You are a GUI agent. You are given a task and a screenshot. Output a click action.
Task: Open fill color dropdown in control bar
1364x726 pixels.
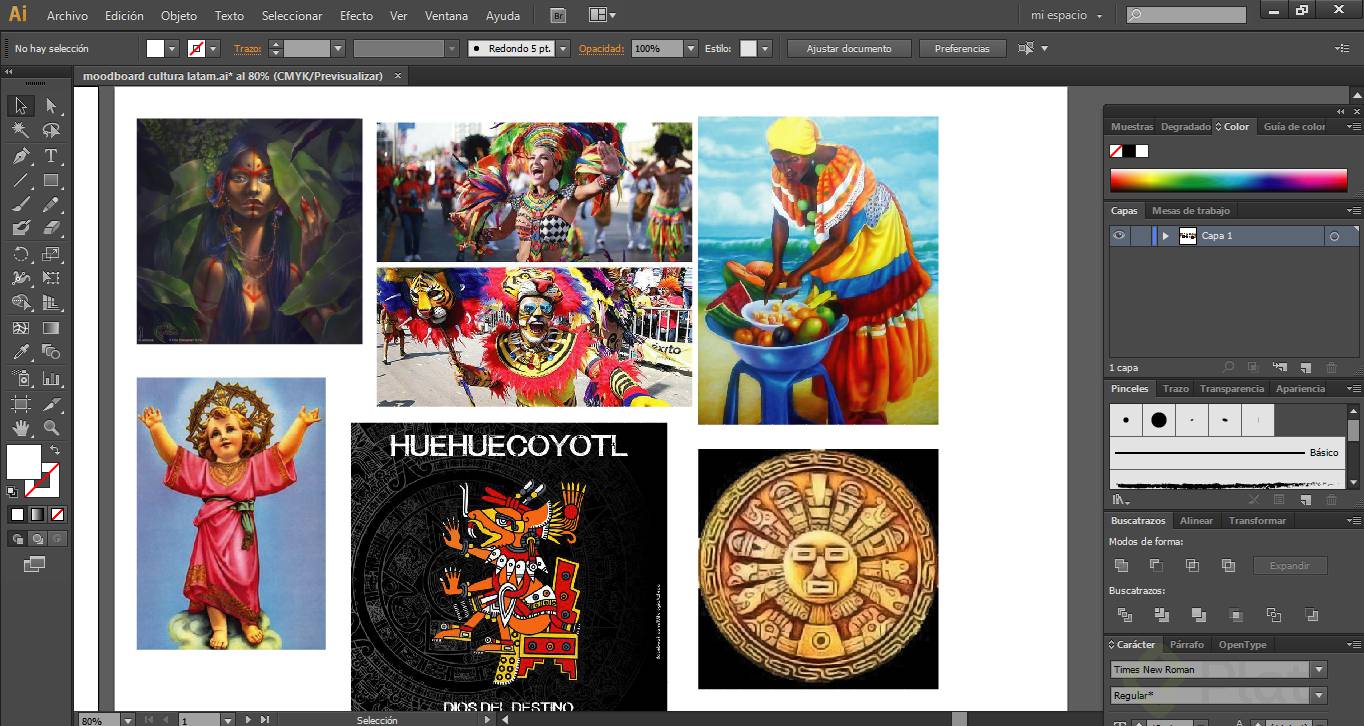pos(172,48)
